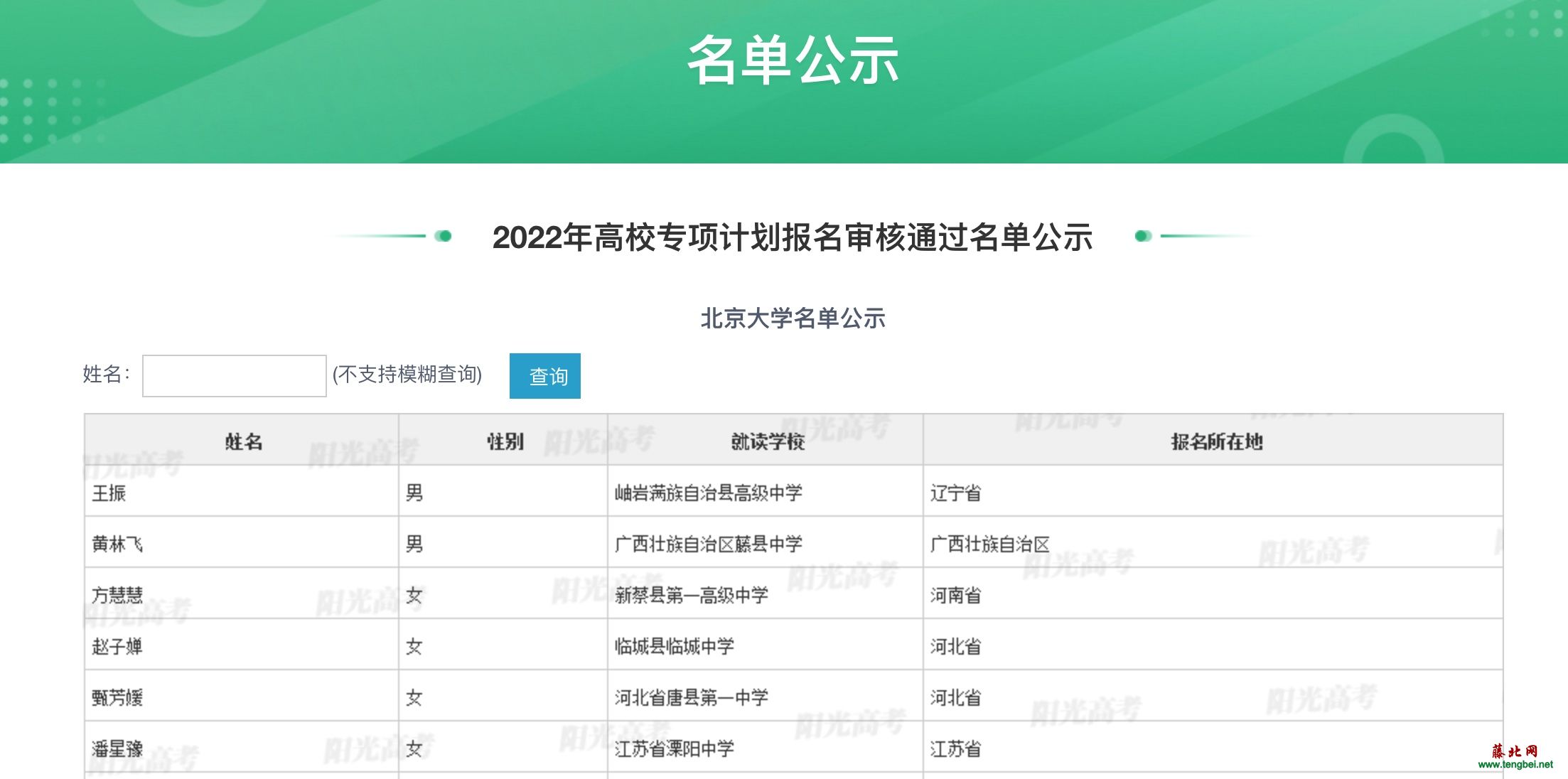Open the www.tengbei.net link
1568x779 pixels.
(1515, 765)
